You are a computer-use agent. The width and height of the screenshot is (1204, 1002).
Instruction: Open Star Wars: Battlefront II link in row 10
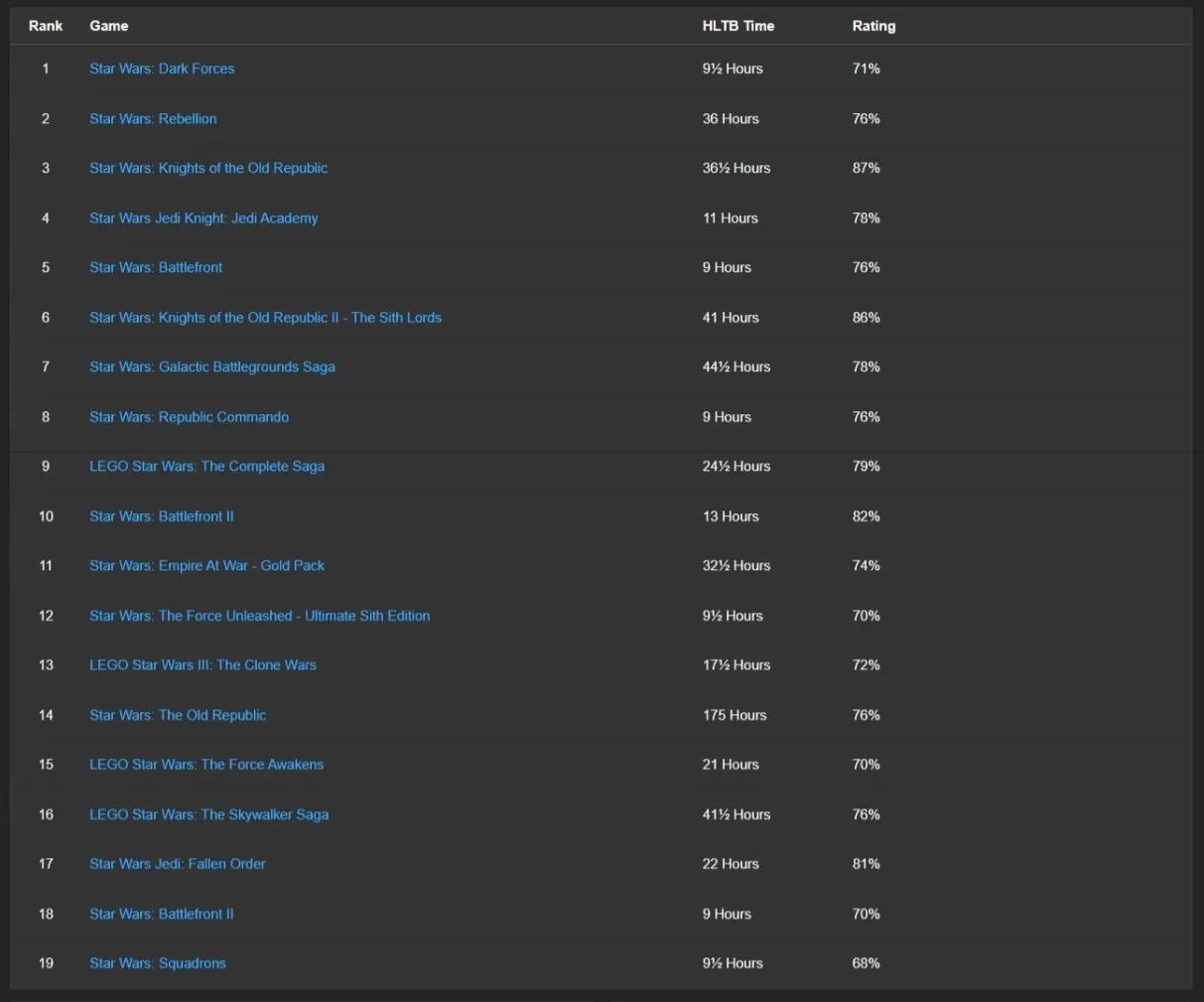(x=162, y=515)
